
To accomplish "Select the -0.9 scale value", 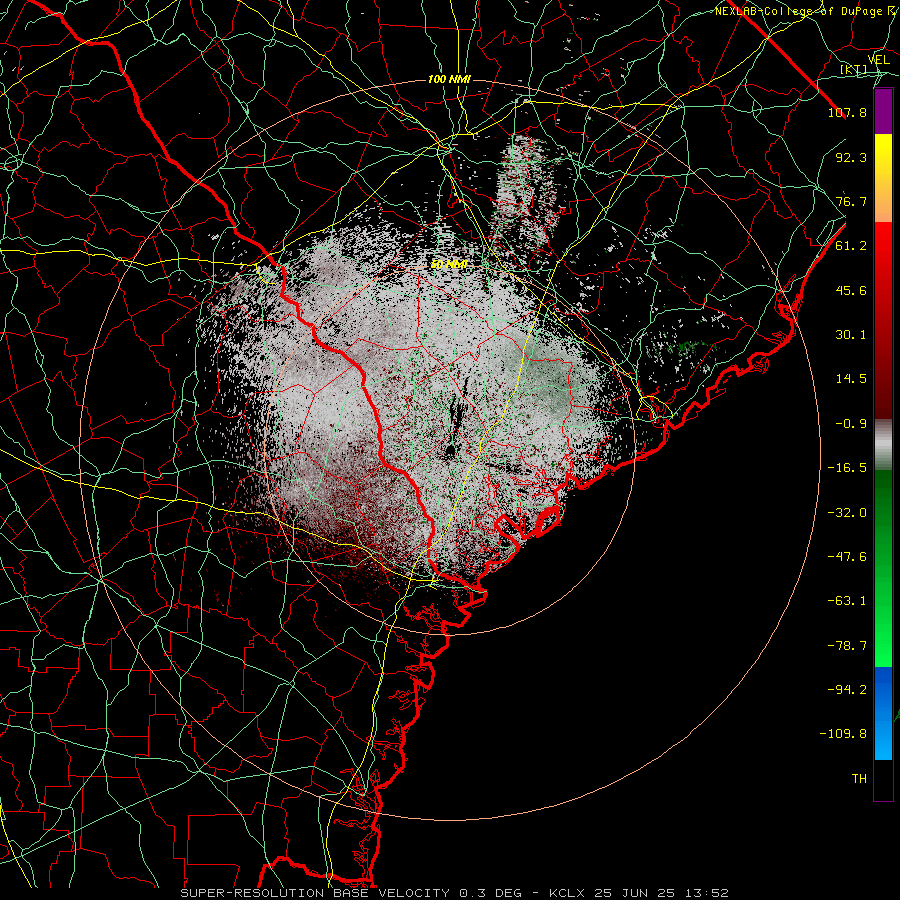I will click(x=851, y=424).
